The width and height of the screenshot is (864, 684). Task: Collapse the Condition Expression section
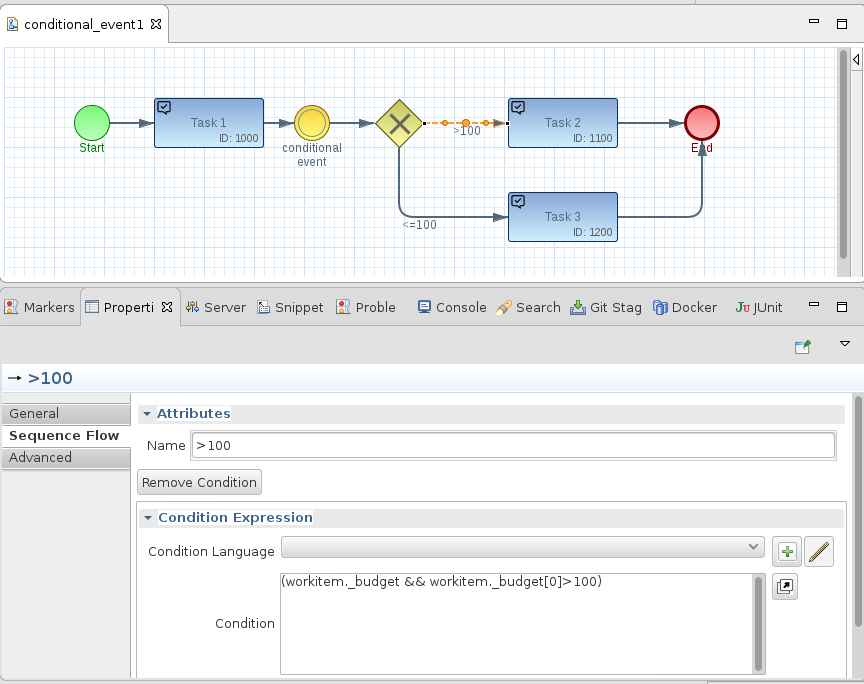pos(148,518)
